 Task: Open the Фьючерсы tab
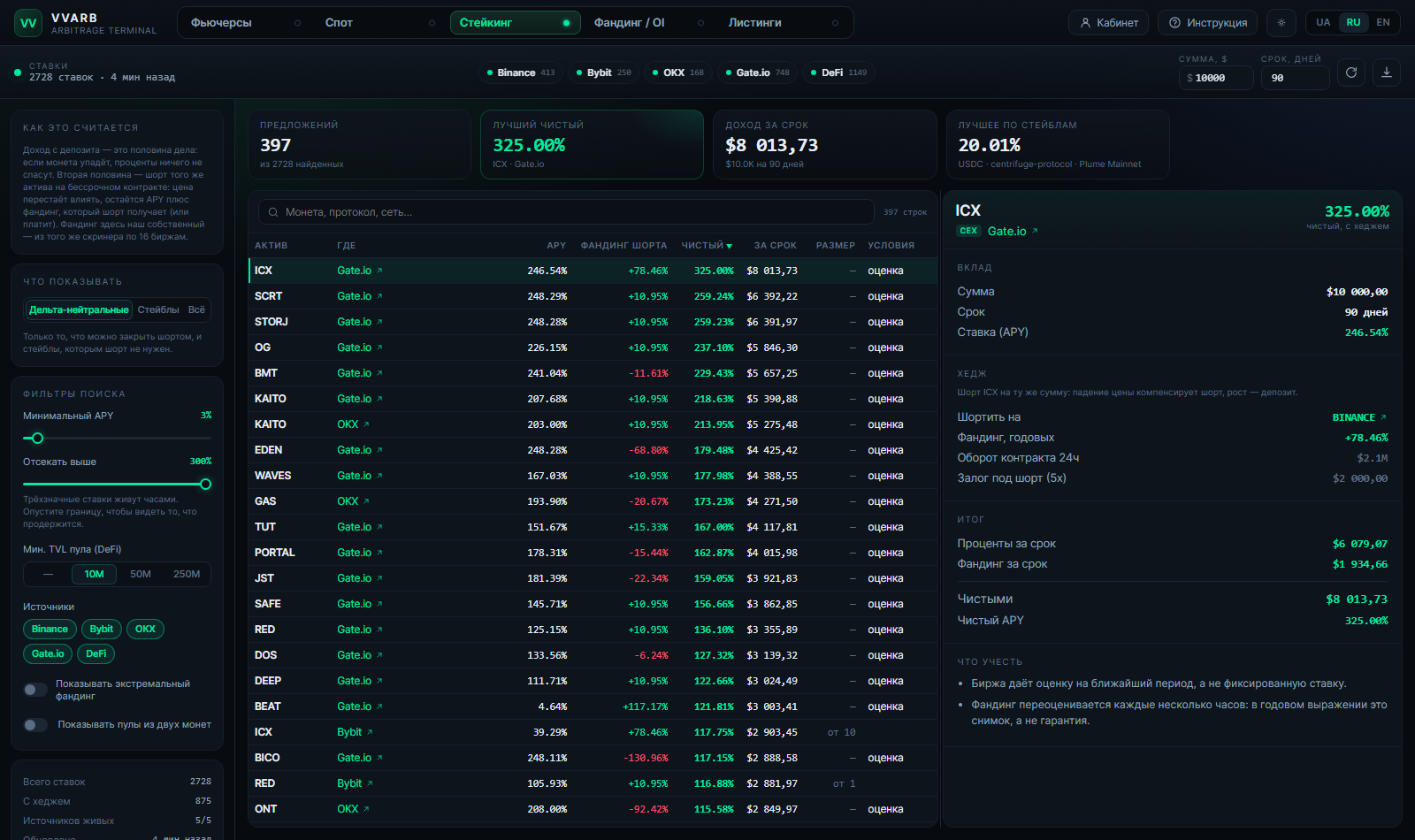click(245, 23)
